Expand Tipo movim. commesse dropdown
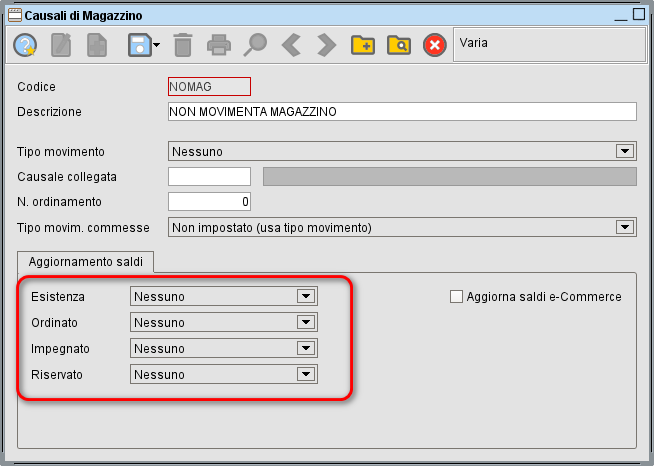654x466 pixels. (625, 227)
